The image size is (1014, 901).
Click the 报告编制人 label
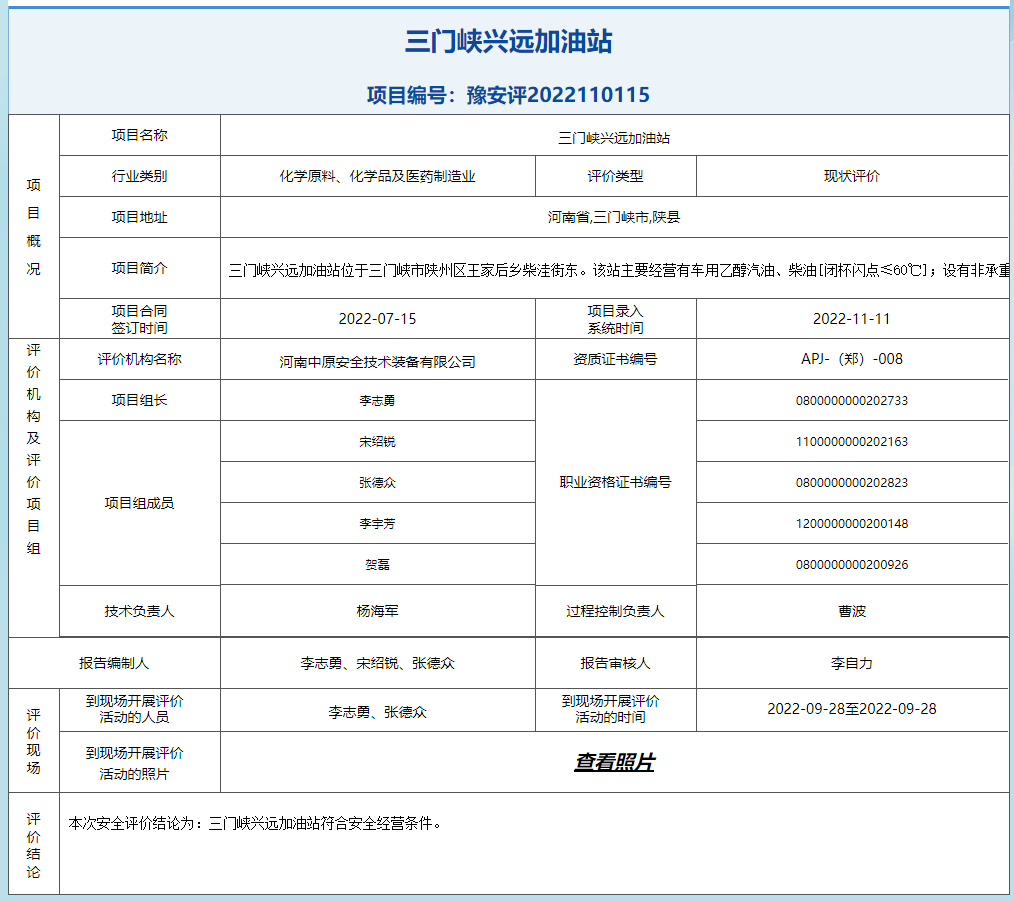(114, 663)
